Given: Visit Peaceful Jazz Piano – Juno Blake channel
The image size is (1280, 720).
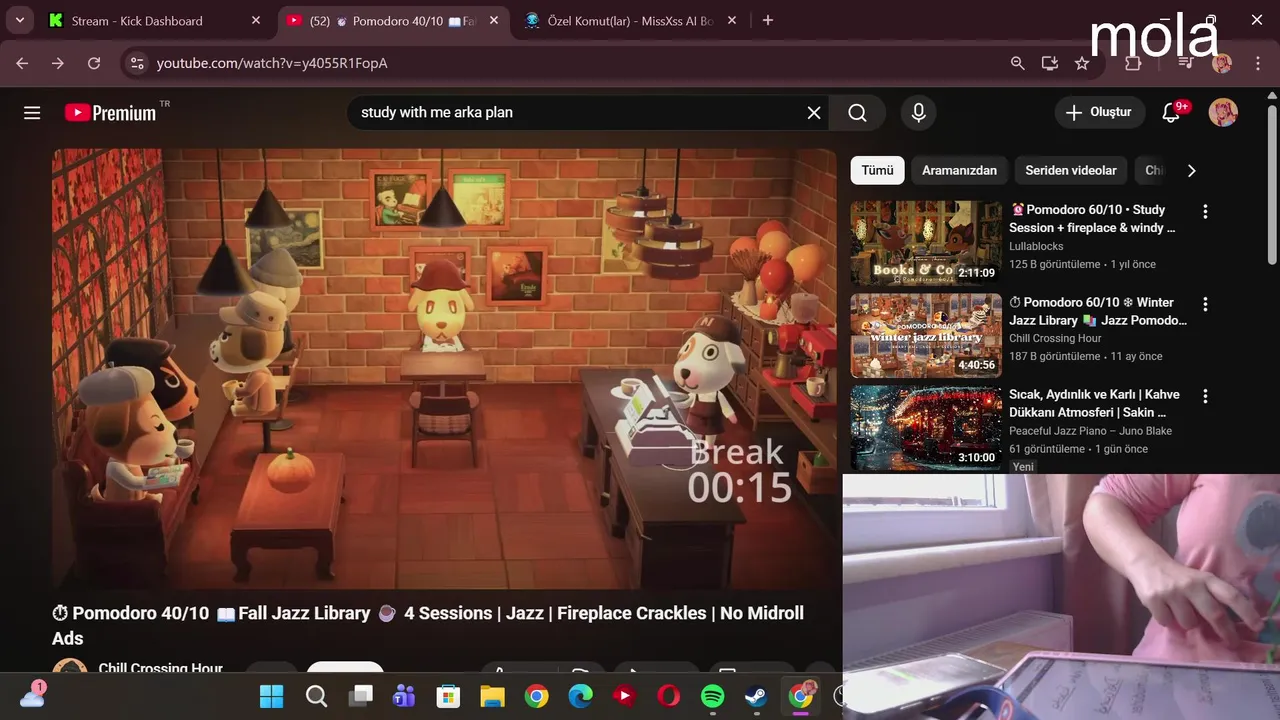Looking at the screenshot, I should [1090, 431].
